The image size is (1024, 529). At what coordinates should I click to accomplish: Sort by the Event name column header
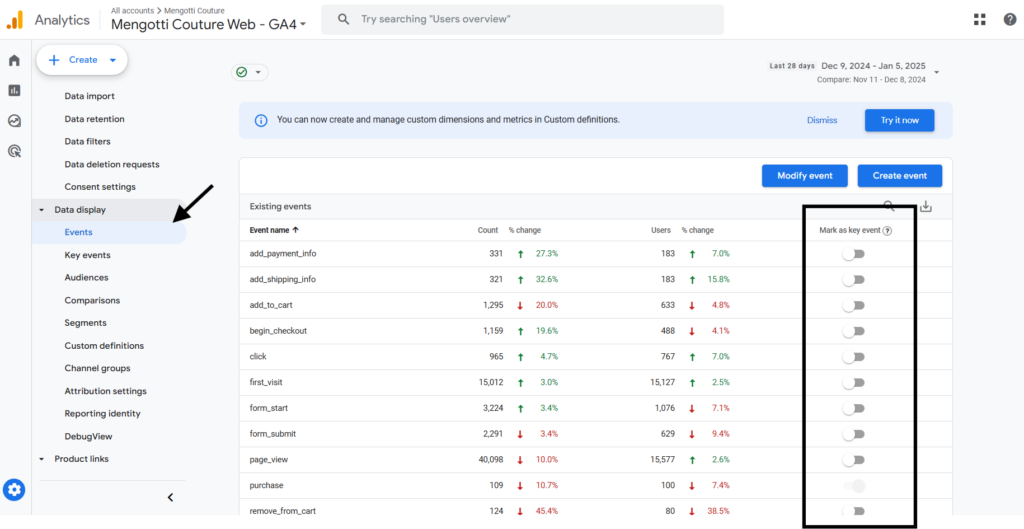269,230
